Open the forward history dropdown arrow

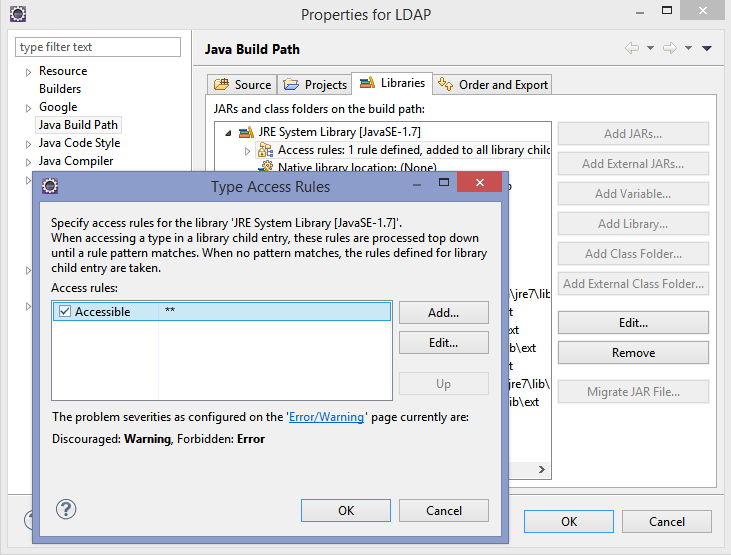pos(689,48)
